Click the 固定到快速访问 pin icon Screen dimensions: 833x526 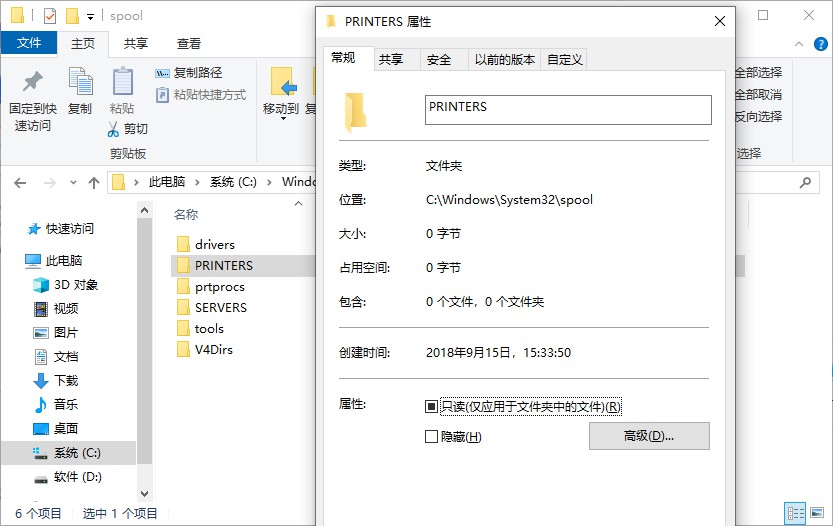tap(32, 81)
